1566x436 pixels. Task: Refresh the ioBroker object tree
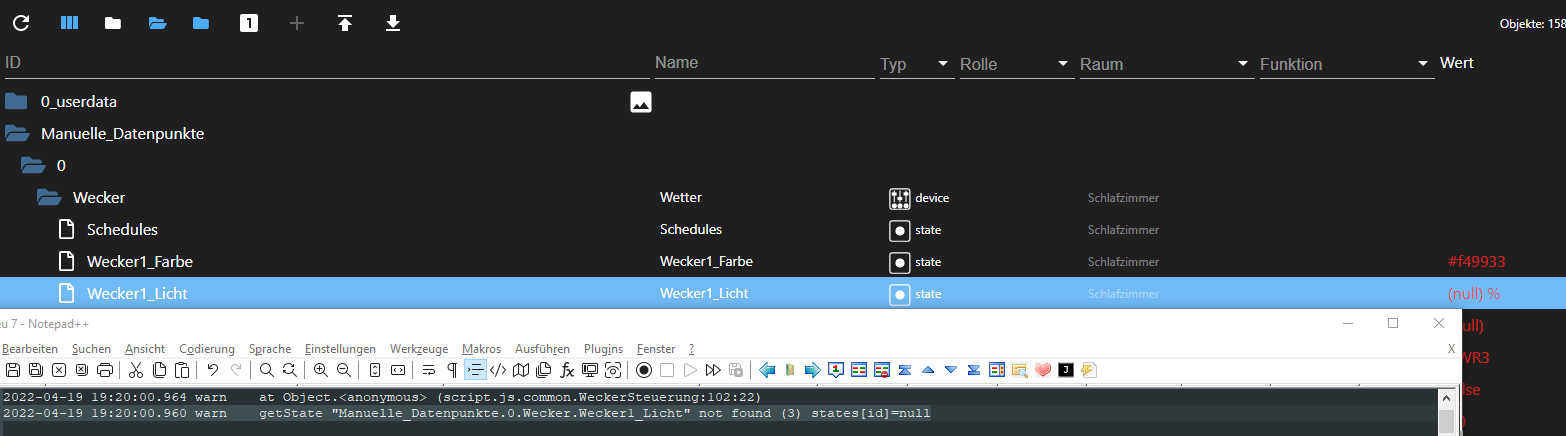[21, 23]
